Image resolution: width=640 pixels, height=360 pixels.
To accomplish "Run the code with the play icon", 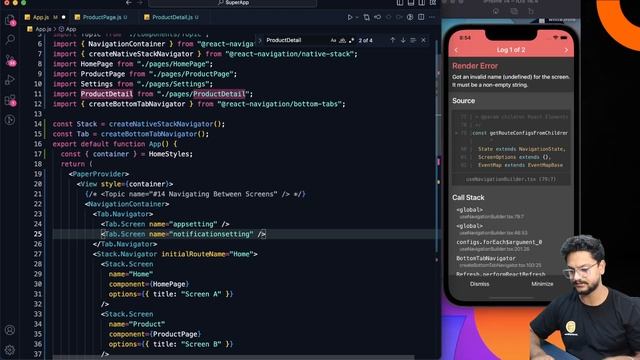I will 350,17.
